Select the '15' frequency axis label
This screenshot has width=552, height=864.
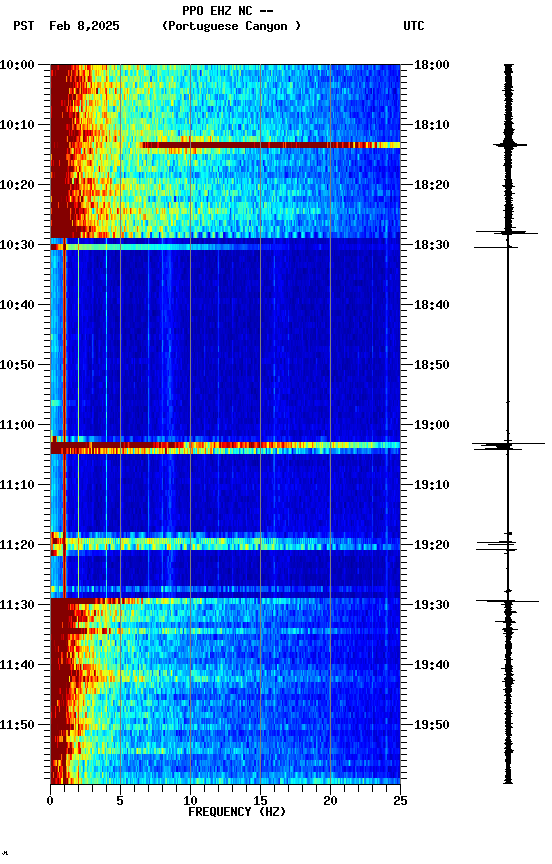(260, 801)
